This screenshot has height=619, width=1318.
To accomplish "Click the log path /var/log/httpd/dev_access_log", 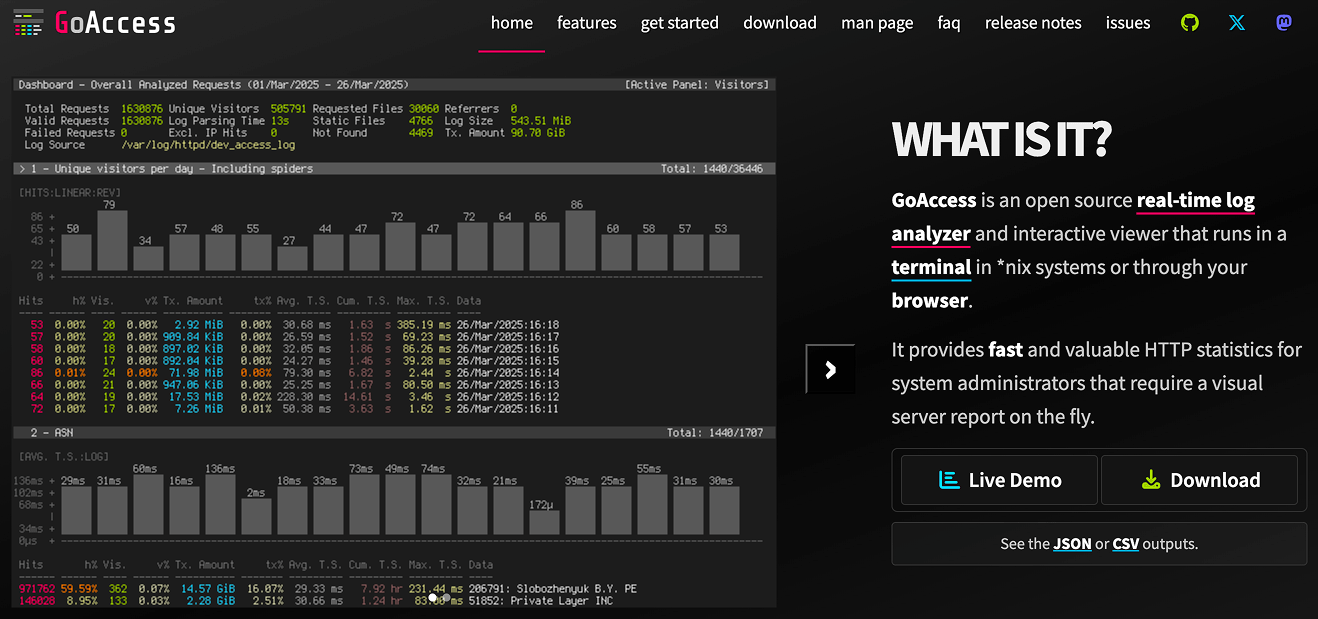I will pyautogui.click(x=208, y=145).
